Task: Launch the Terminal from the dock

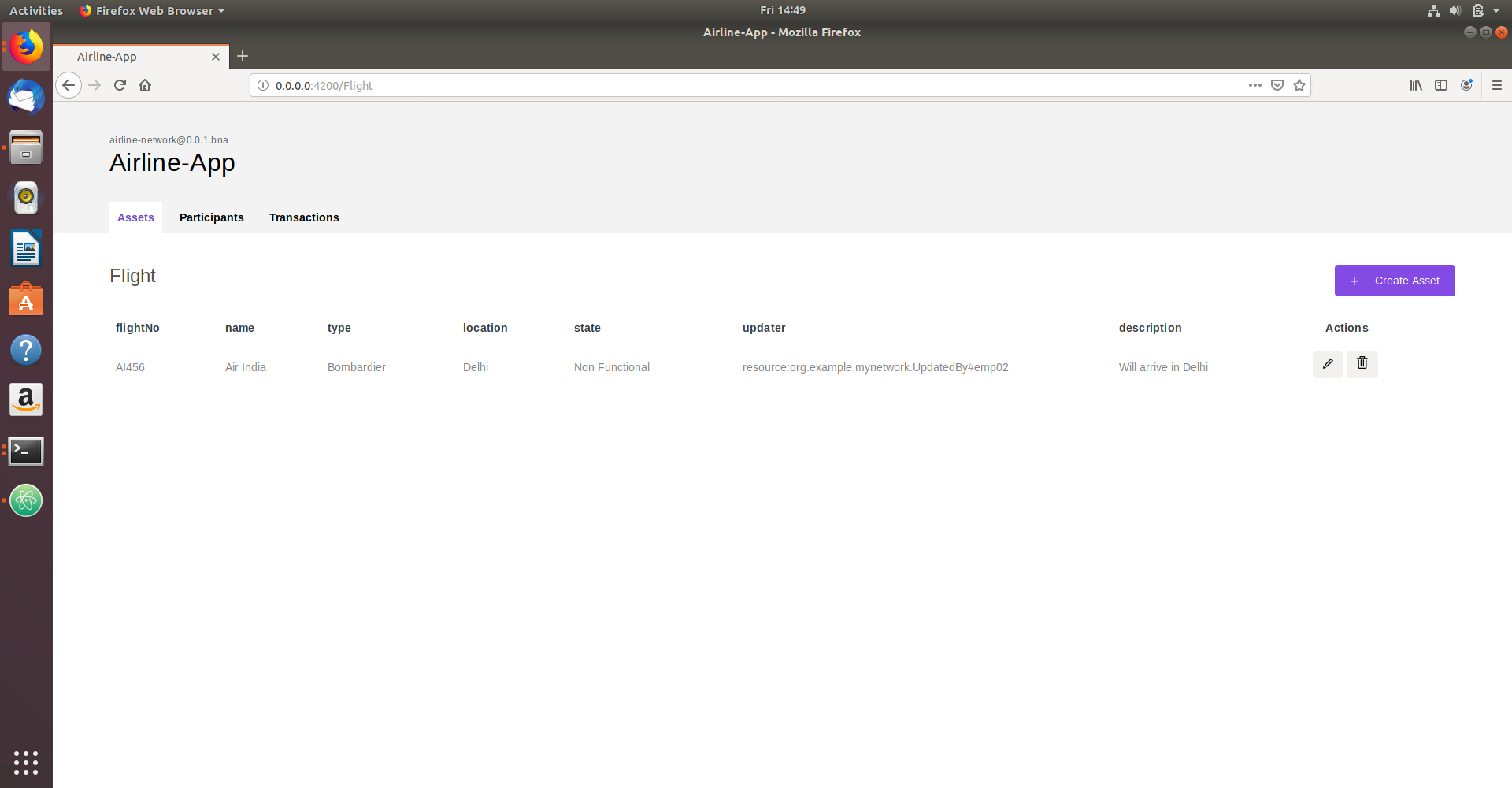Action: point(26,451)
